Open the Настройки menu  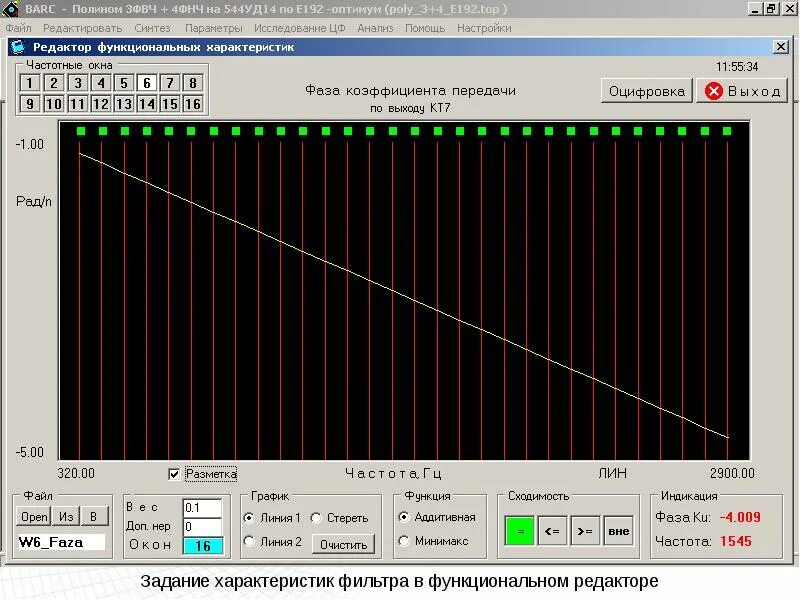(x=484, y=28)
